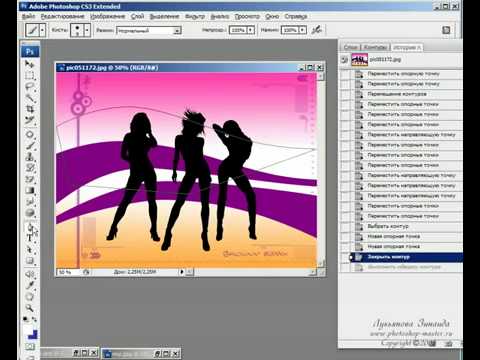The image size is (480, 360).
Task: Open the Фильтр menu
Action: click(x=195, y=16)
